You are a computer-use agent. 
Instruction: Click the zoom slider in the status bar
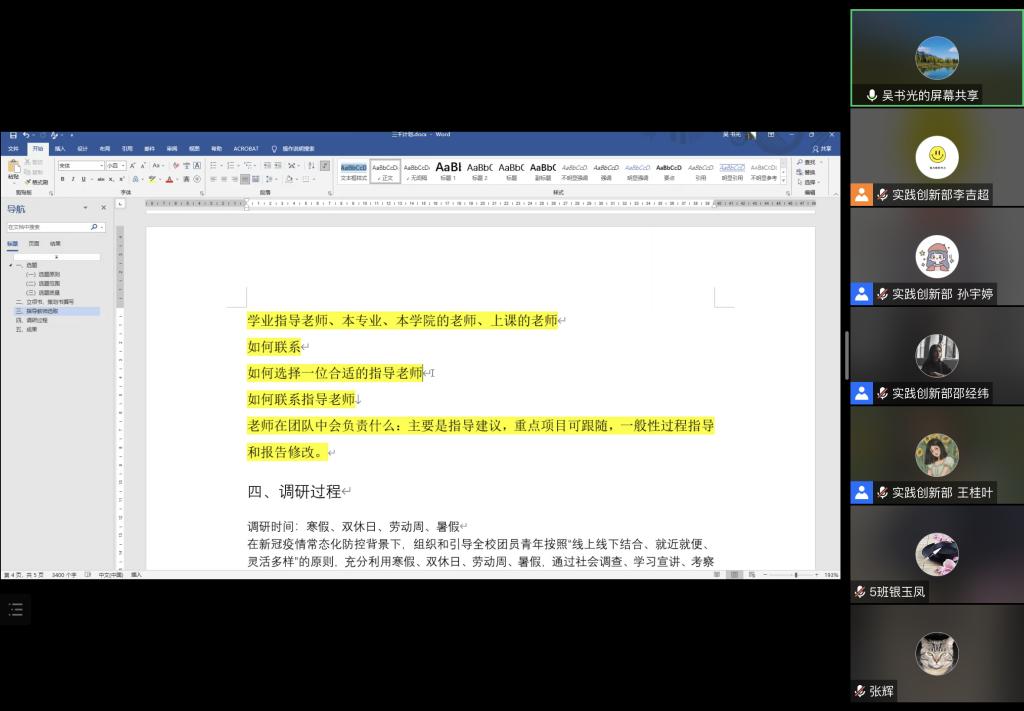tap(796, 575)
